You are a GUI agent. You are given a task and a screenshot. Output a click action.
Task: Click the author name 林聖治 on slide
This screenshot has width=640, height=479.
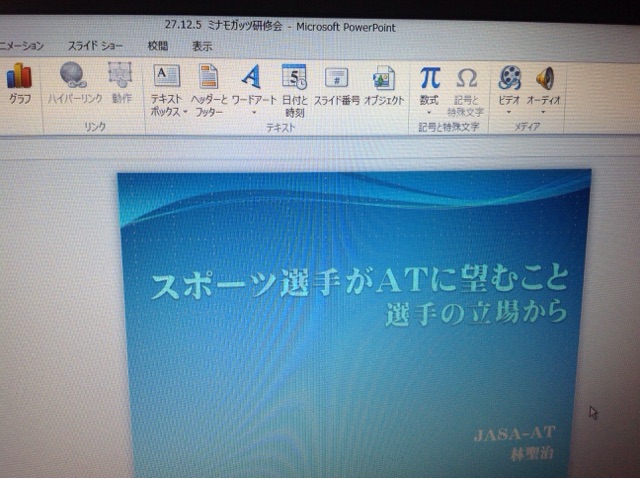point(532,454)
